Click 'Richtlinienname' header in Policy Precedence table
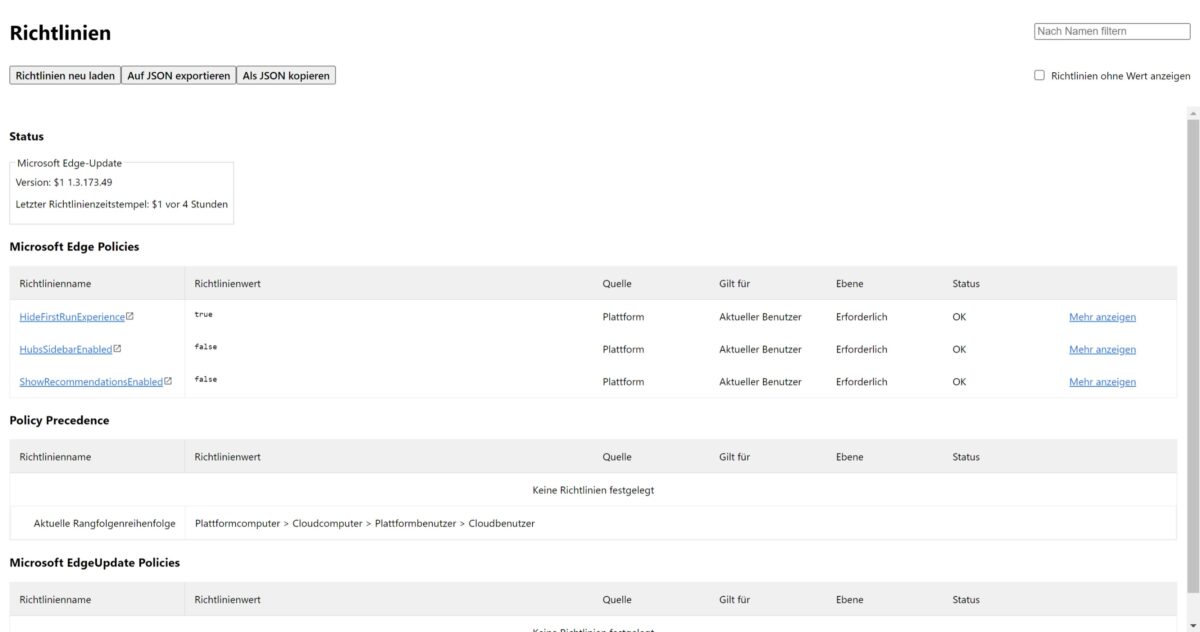This screenshot has width=1200, height=632. [55, 457]
